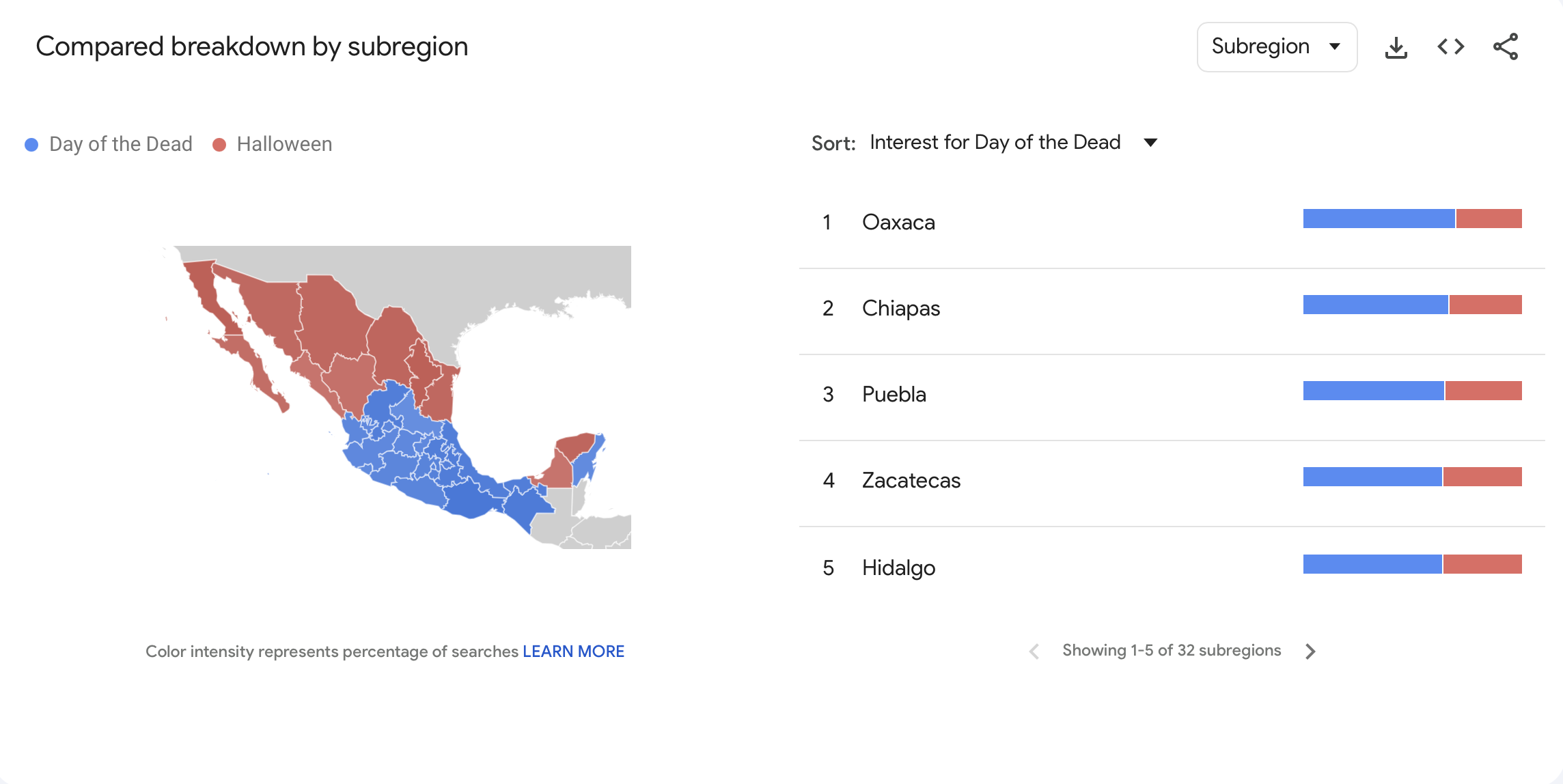
Task: Open the Subregion dropdown selector
Action: click(1276, 47)
